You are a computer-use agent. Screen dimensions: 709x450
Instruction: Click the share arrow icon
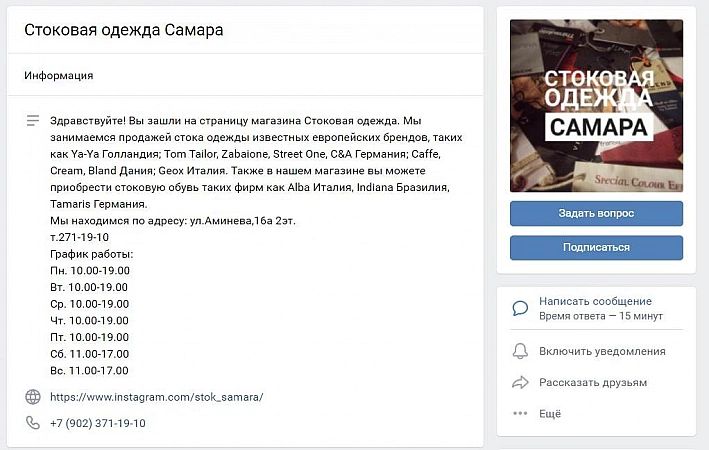click(x=520, y=382)
